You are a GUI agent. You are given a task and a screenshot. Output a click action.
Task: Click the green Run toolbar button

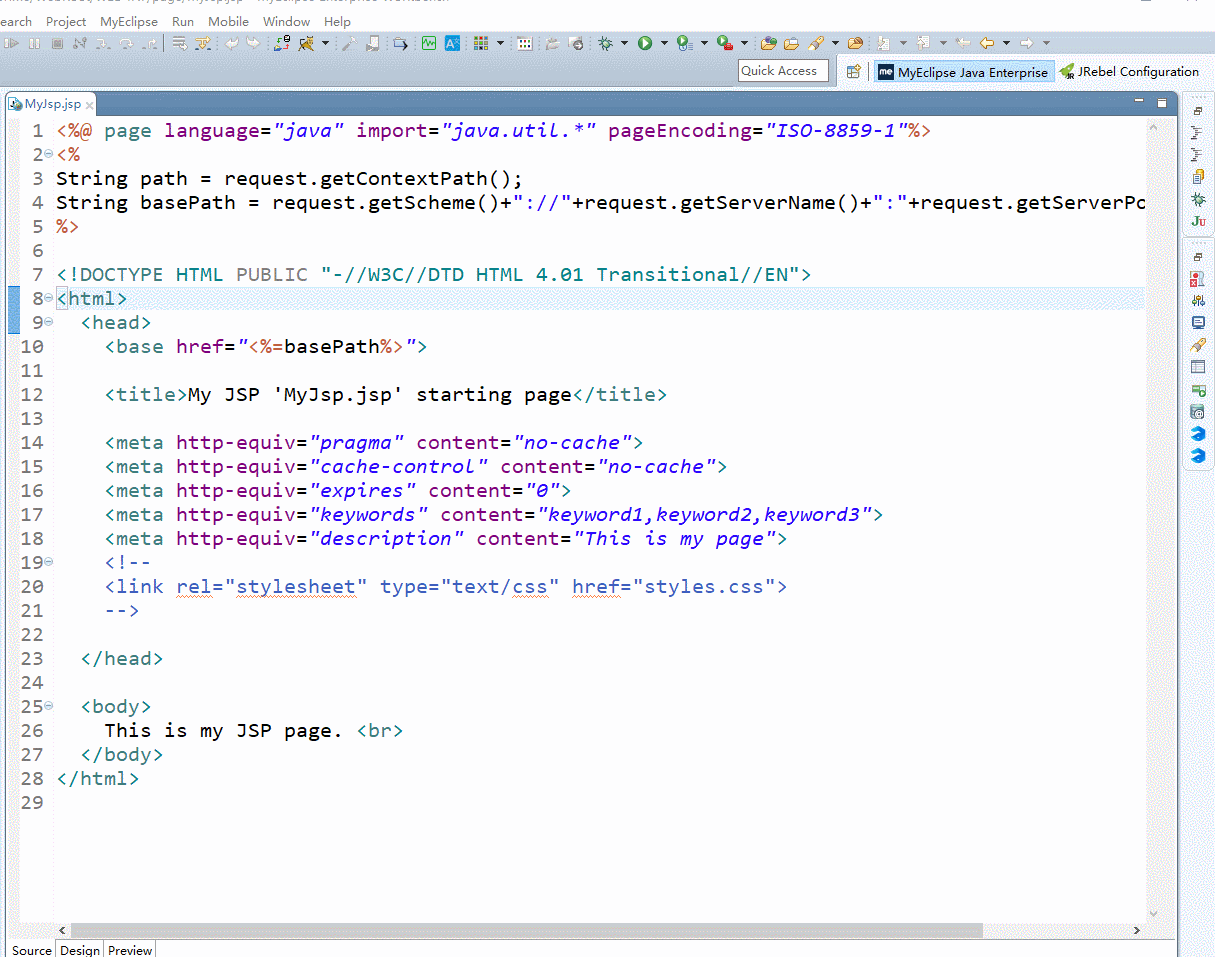click(645, 43)
